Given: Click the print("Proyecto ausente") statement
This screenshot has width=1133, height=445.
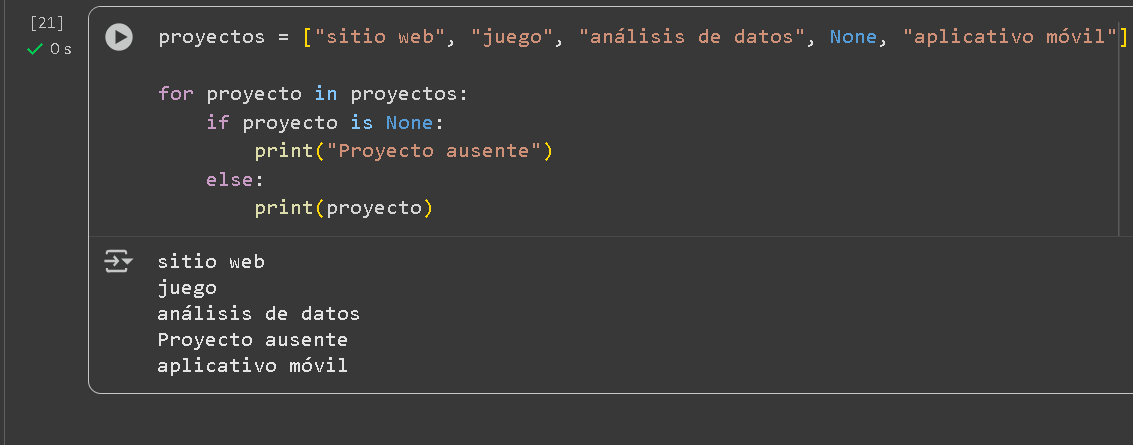Looking at the screenshot, I should pyautogui.click(x=403, y=151).
